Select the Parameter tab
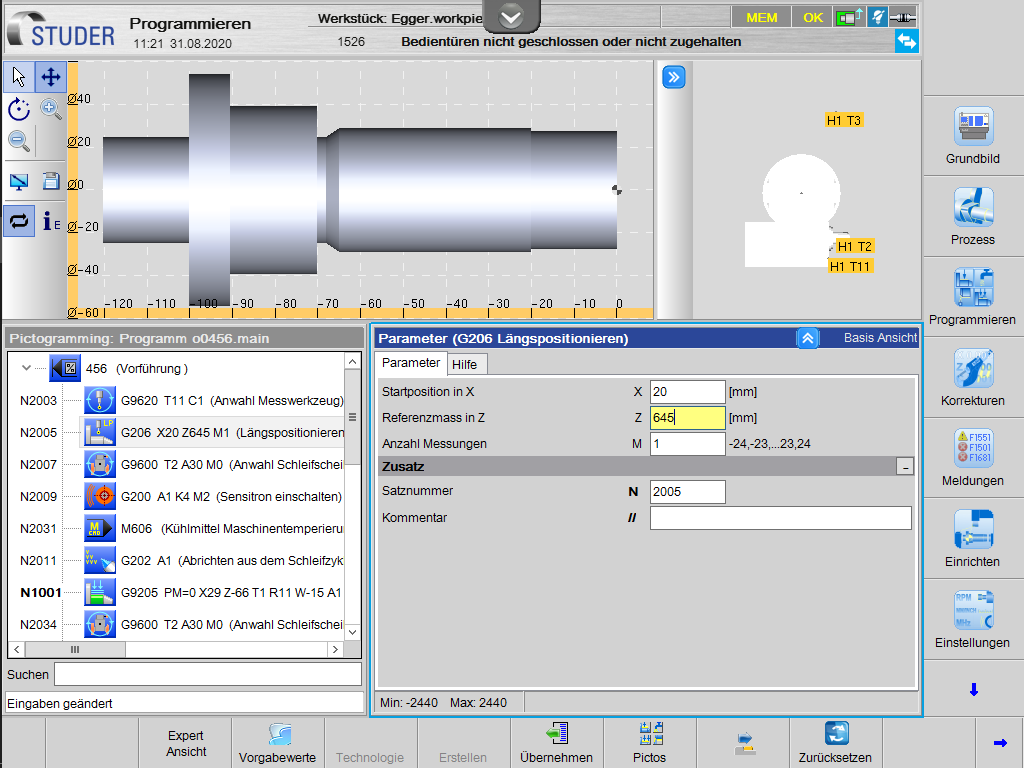This screenshot has width=1024, height=768. [410, 363]
